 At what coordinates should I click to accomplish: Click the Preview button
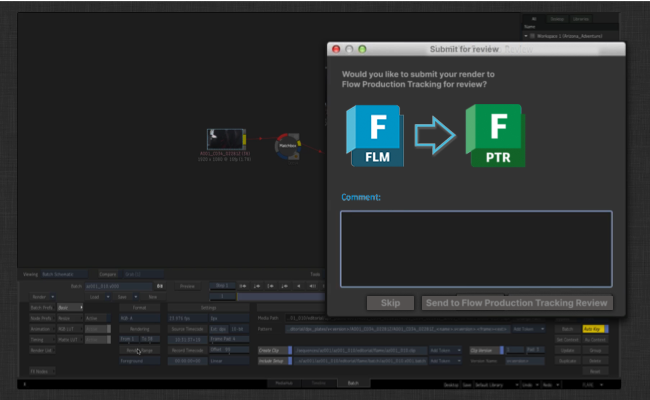coord(187,286)
